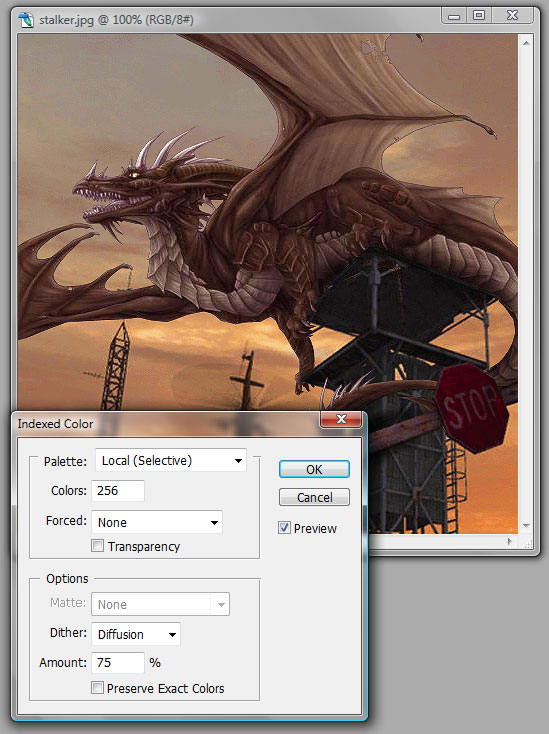549x734 pixels.
Task: Click the vertical scrollbar up arrow
Action: coord(526,43)
